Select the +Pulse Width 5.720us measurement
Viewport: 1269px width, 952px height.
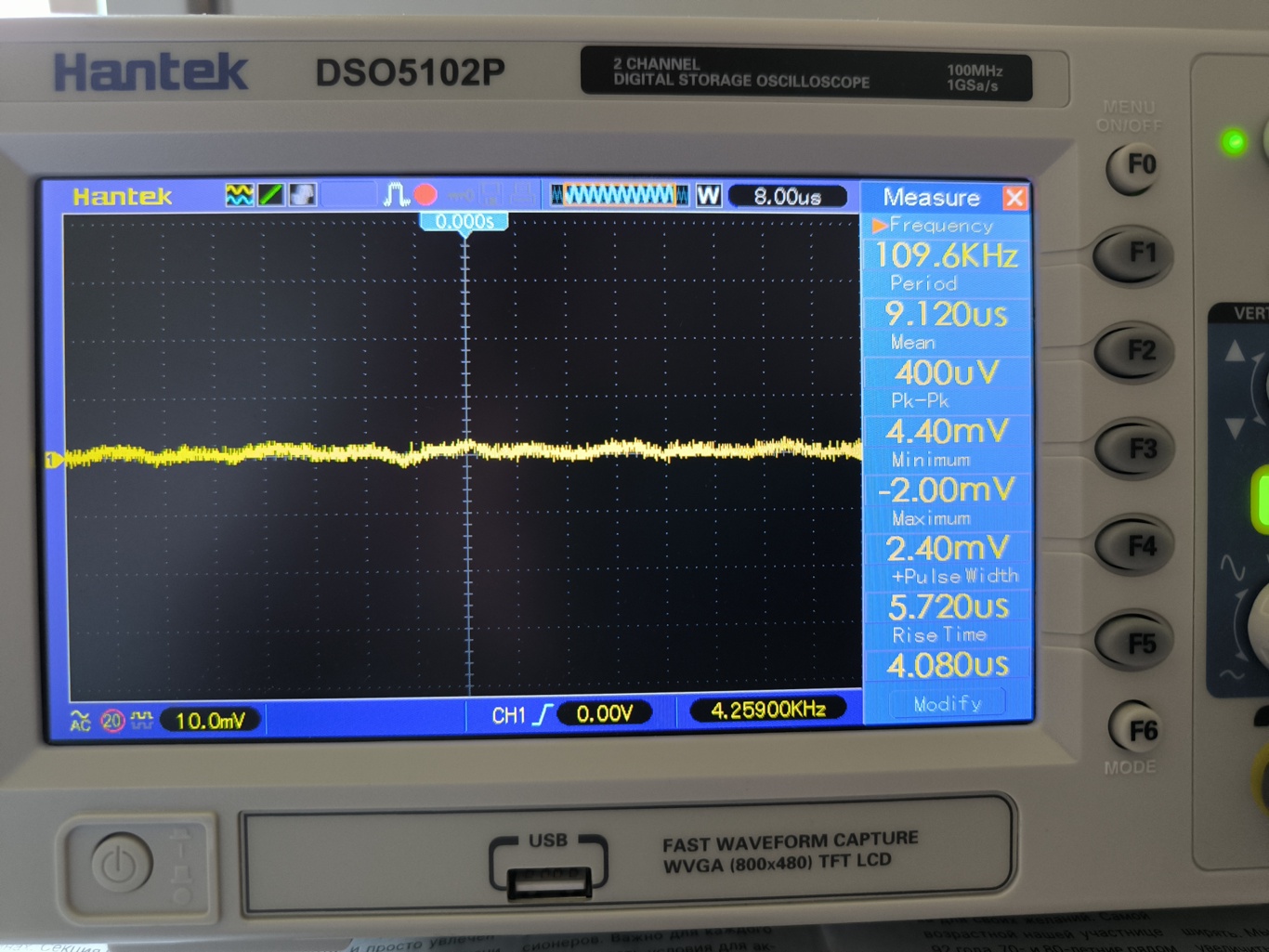947,595
